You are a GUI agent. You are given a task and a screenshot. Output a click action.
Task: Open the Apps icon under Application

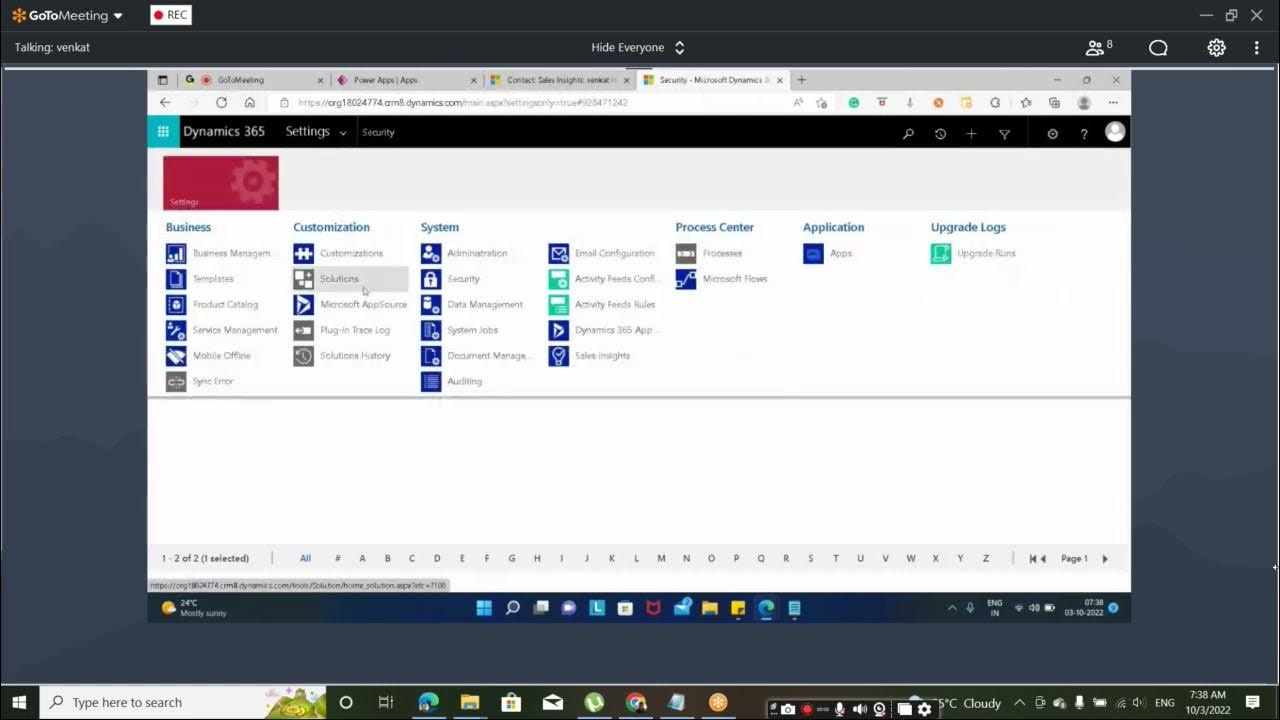[x=813, y=254]
